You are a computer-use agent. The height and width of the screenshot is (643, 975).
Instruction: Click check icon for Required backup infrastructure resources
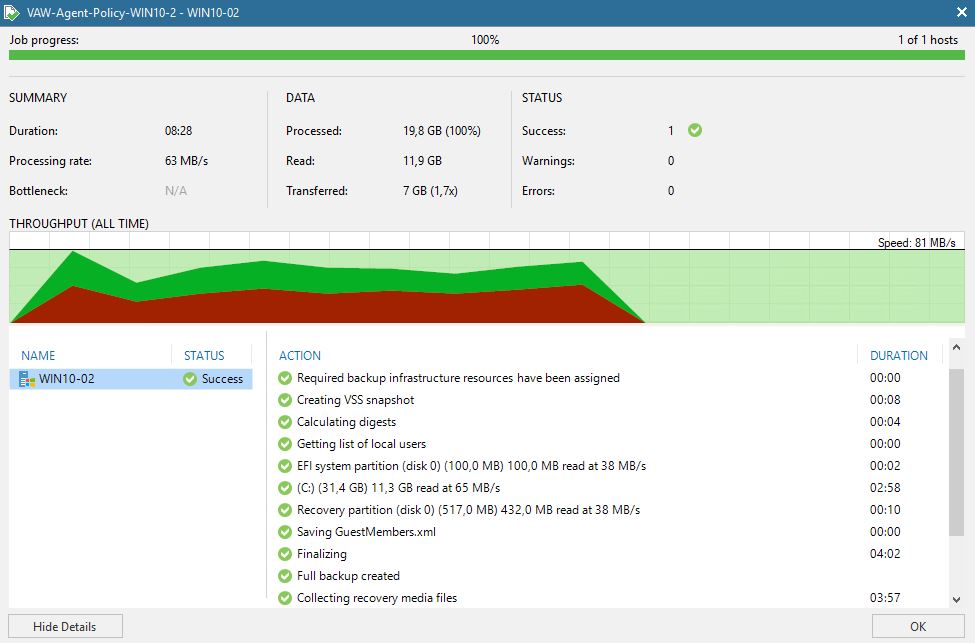click(x=285, y=378)
